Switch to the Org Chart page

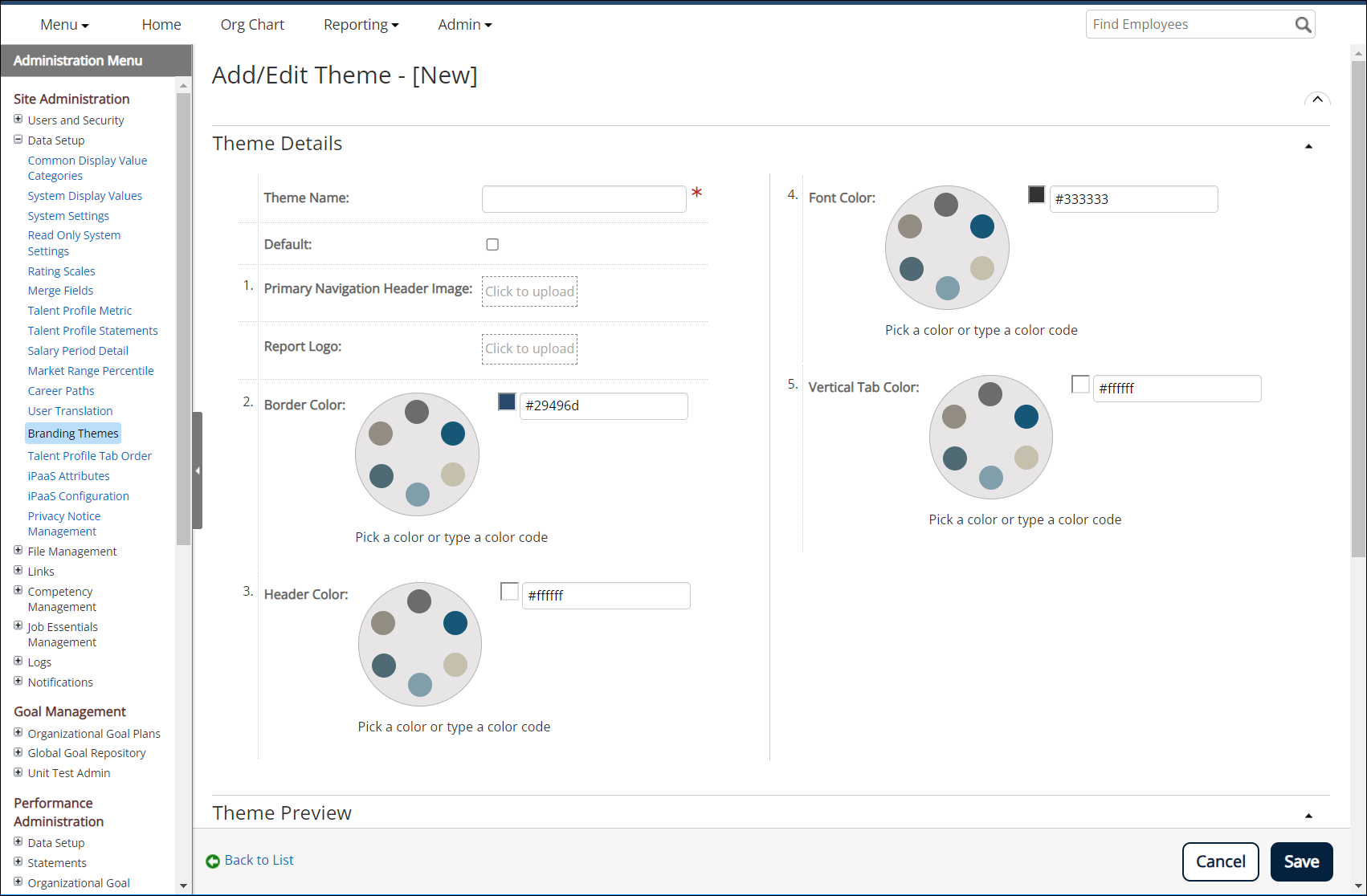point(251,24)
